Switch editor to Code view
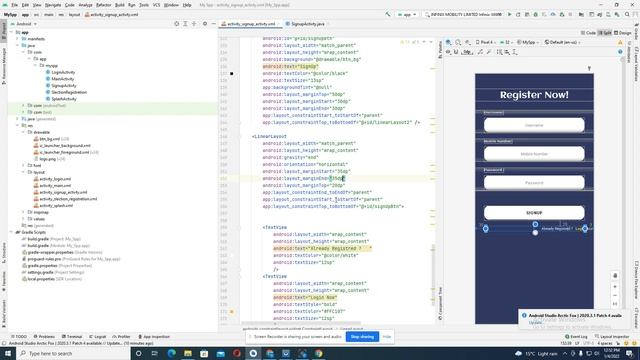The image size is (640, 360). click(x=588, y=33)
